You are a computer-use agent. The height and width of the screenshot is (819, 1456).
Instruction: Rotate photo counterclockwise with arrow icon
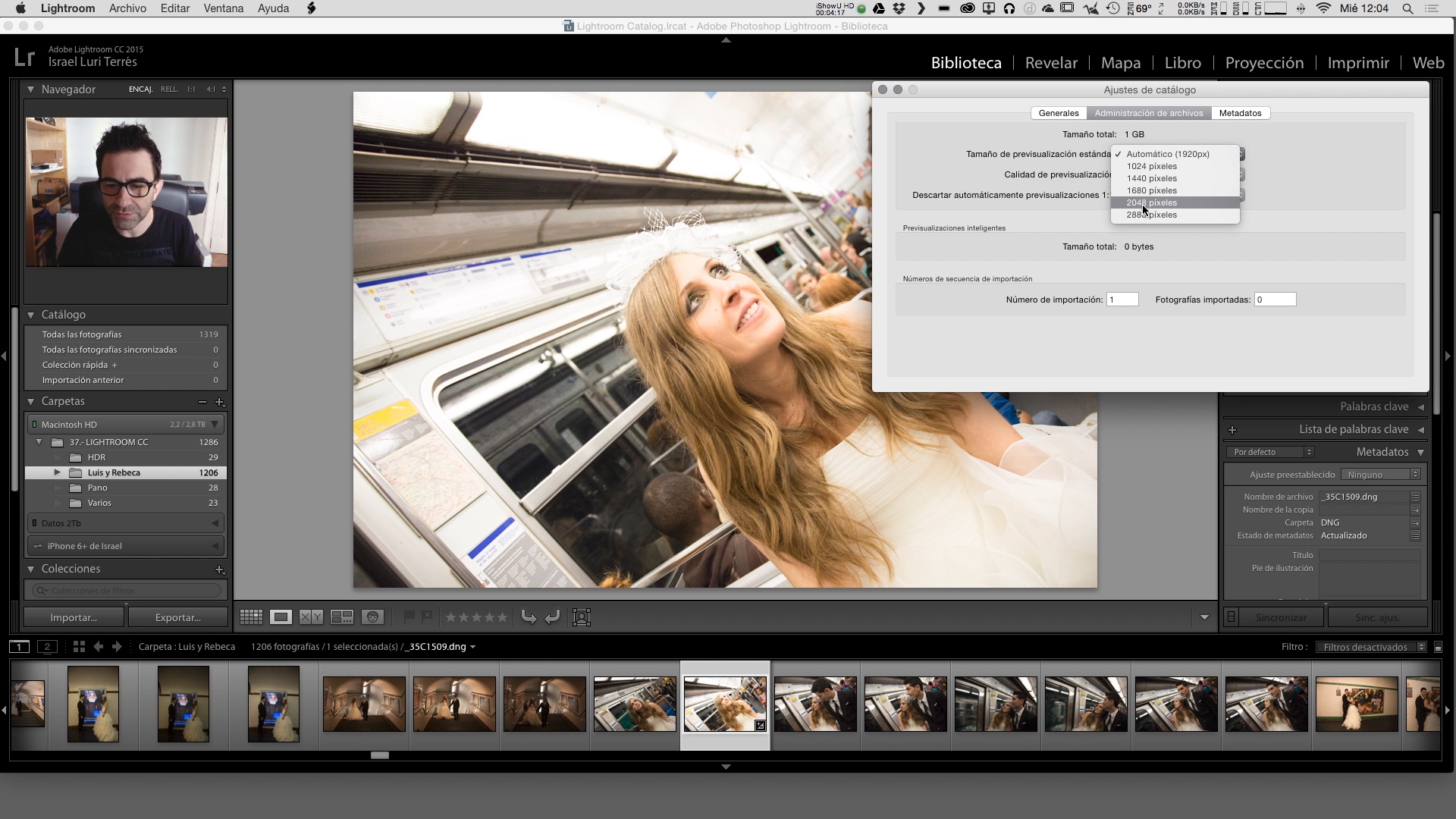point(529,617)
